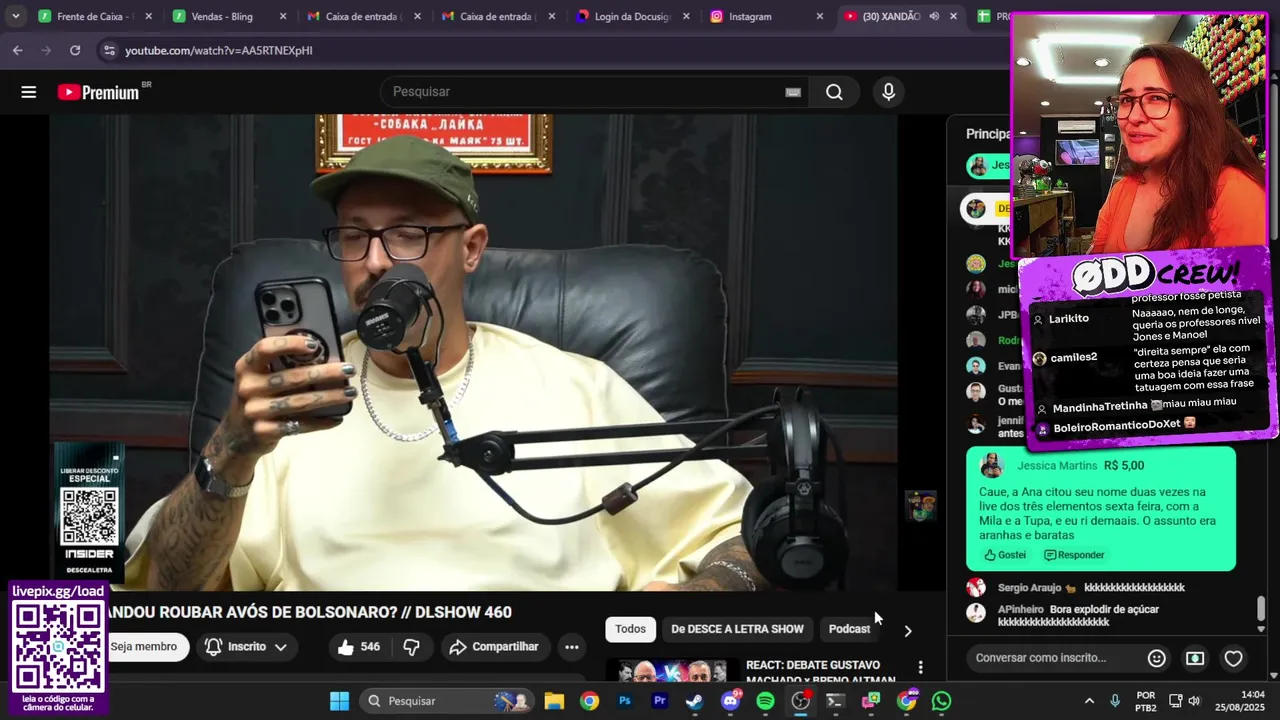The width and height of the screenshot is (1280, 720).
Task: Open Jessica Martins R$ 5,00 super chat name
Action: pyautogui.click(x=1057, y=466)
